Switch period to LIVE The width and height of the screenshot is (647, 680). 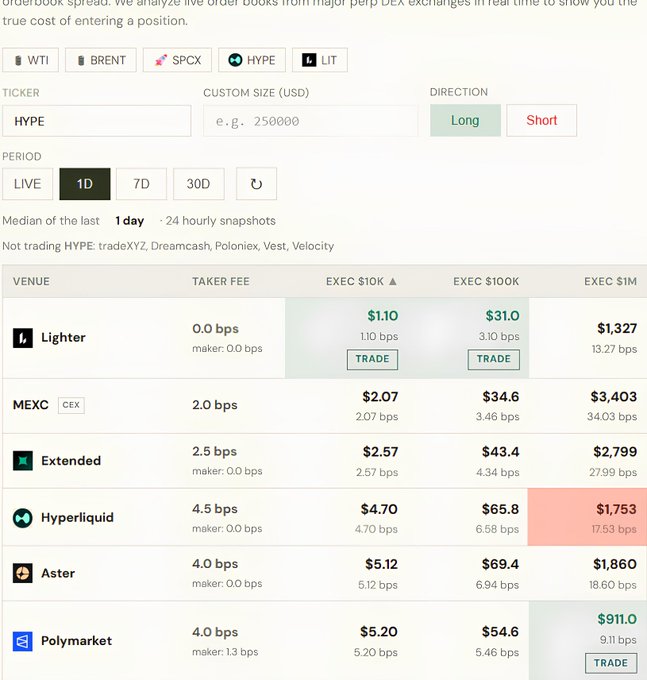[27, 184]
